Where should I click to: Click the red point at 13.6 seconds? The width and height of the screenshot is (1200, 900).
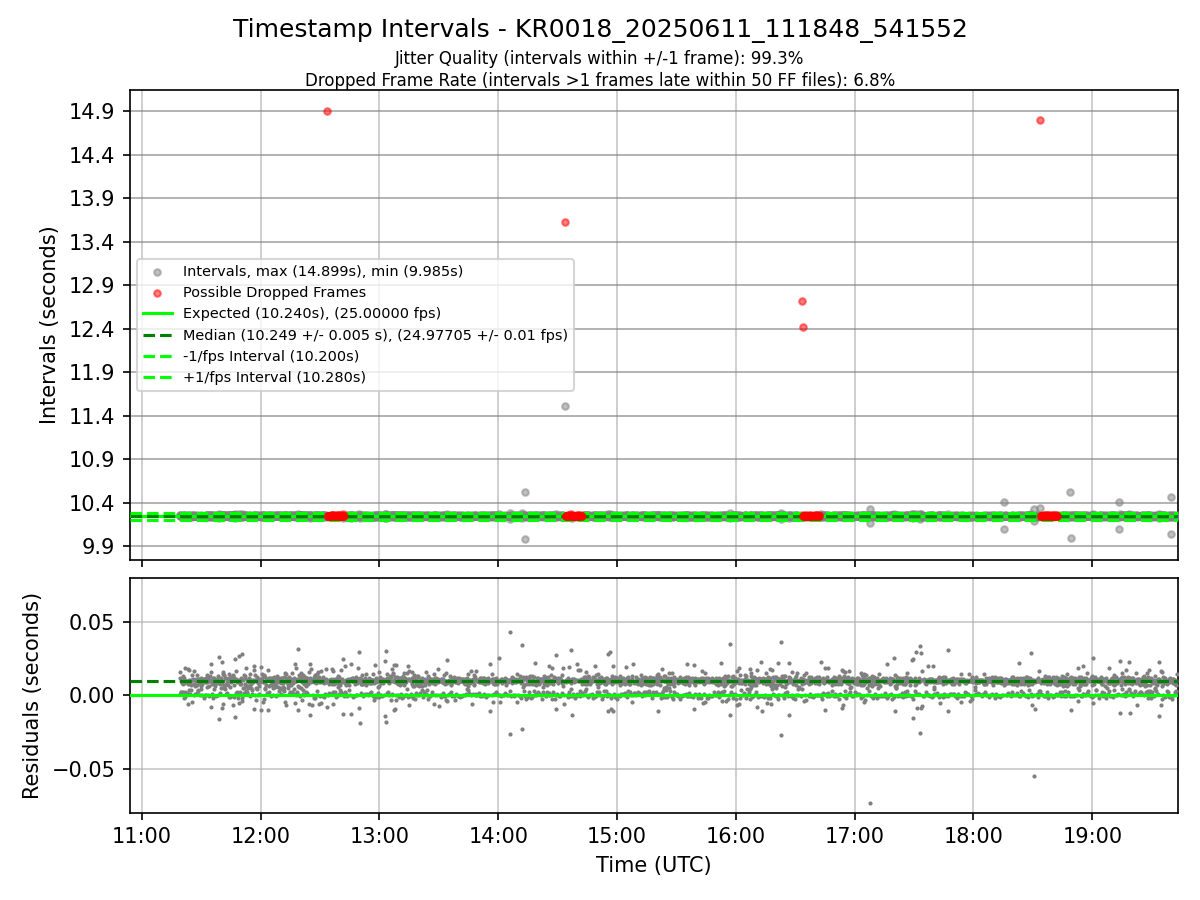pos(565,222)
